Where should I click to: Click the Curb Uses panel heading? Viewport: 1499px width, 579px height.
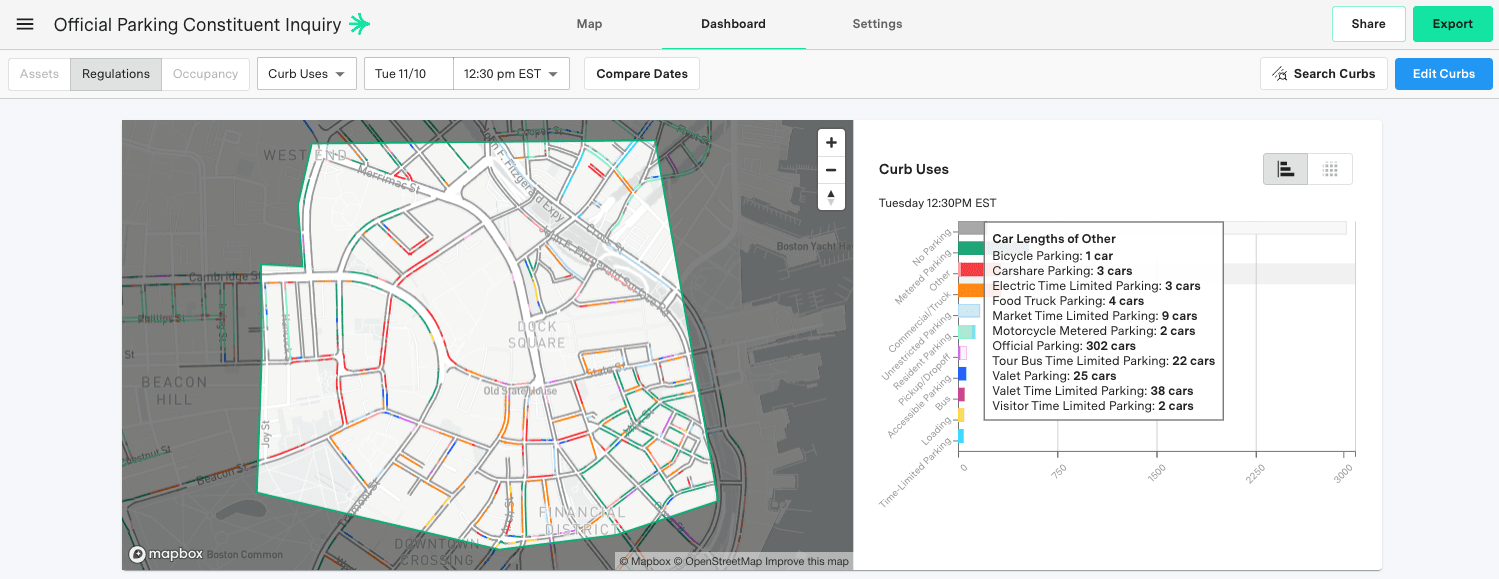914,169
